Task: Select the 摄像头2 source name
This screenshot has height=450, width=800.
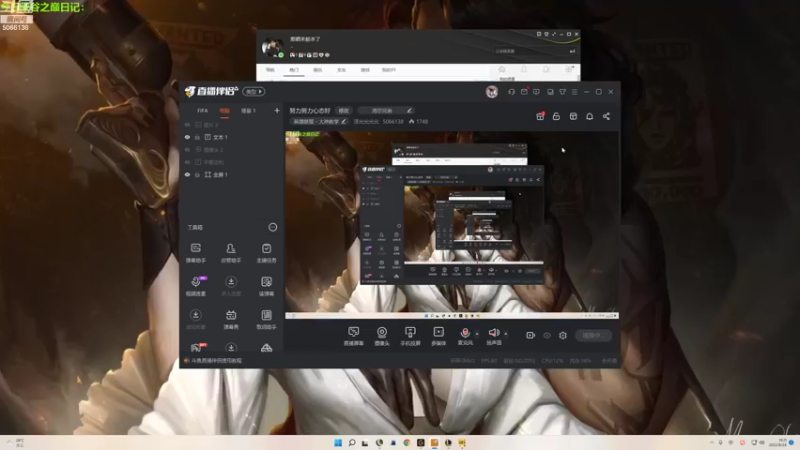Action: click(x=214, y=149)
